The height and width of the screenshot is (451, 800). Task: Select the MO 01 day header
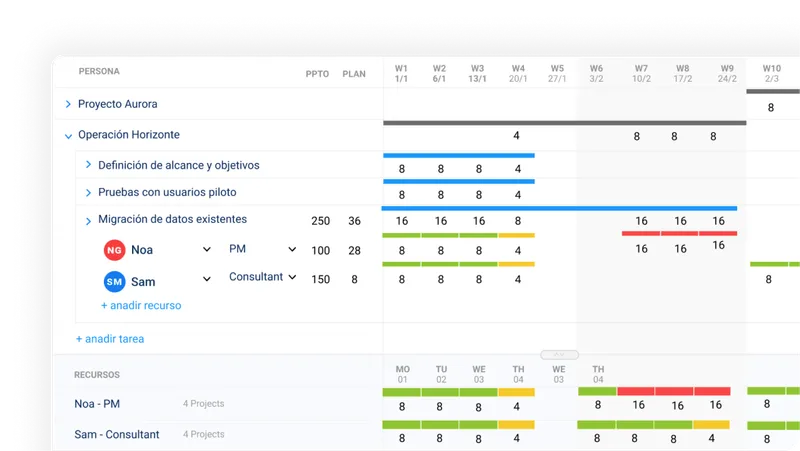[403, 374]
